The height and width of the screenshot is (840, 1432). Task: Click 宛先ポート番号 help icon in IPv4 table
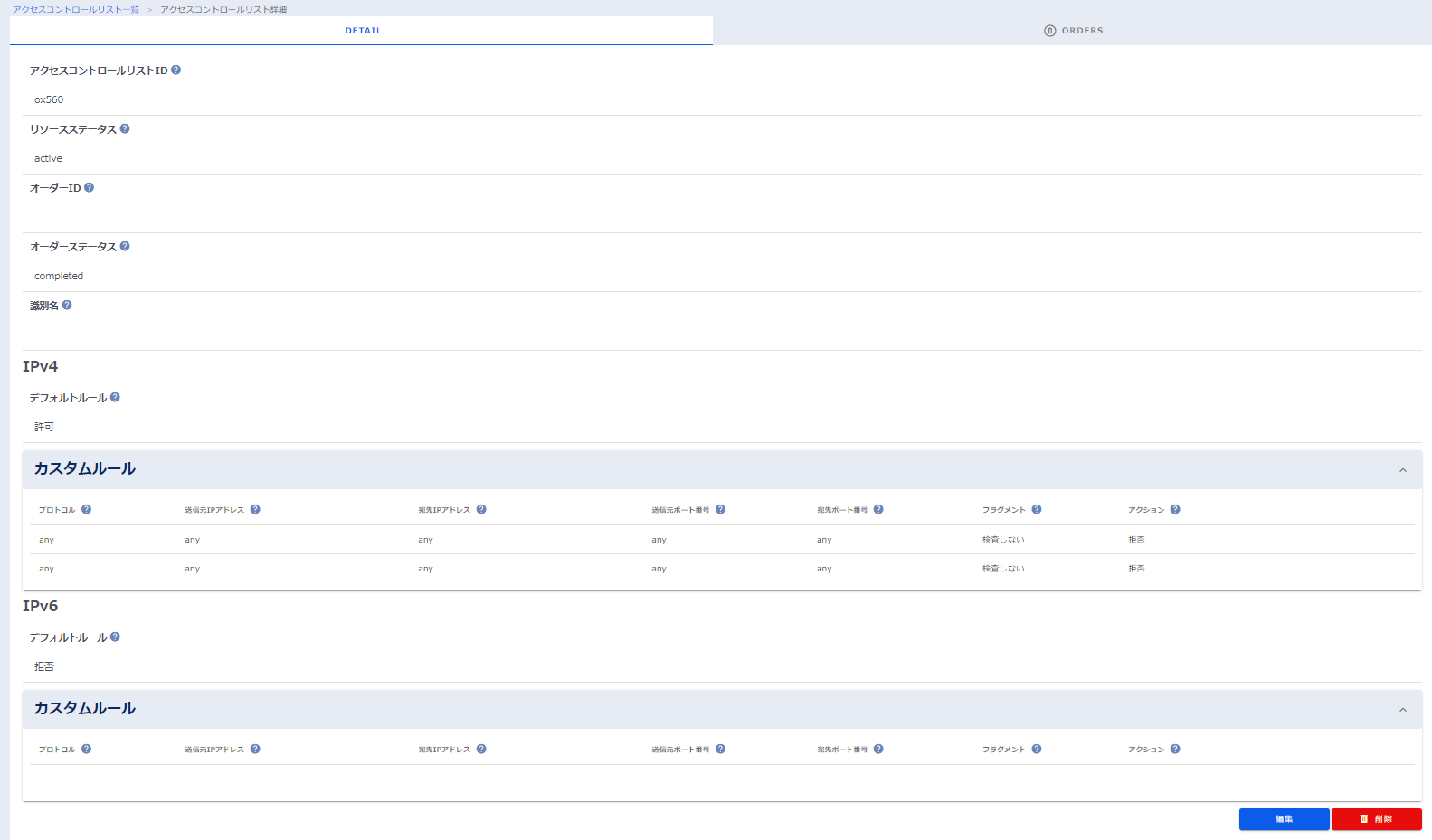click(x=878, y=509)
